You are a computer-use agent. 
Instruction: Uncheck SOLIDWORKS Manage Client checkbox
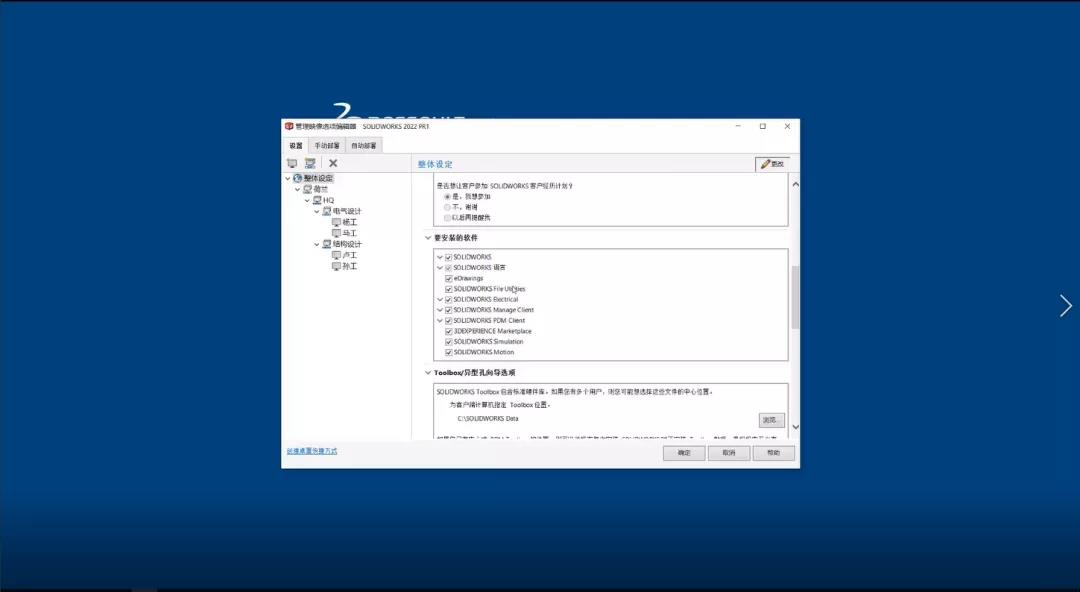click(x=448, y=310)
